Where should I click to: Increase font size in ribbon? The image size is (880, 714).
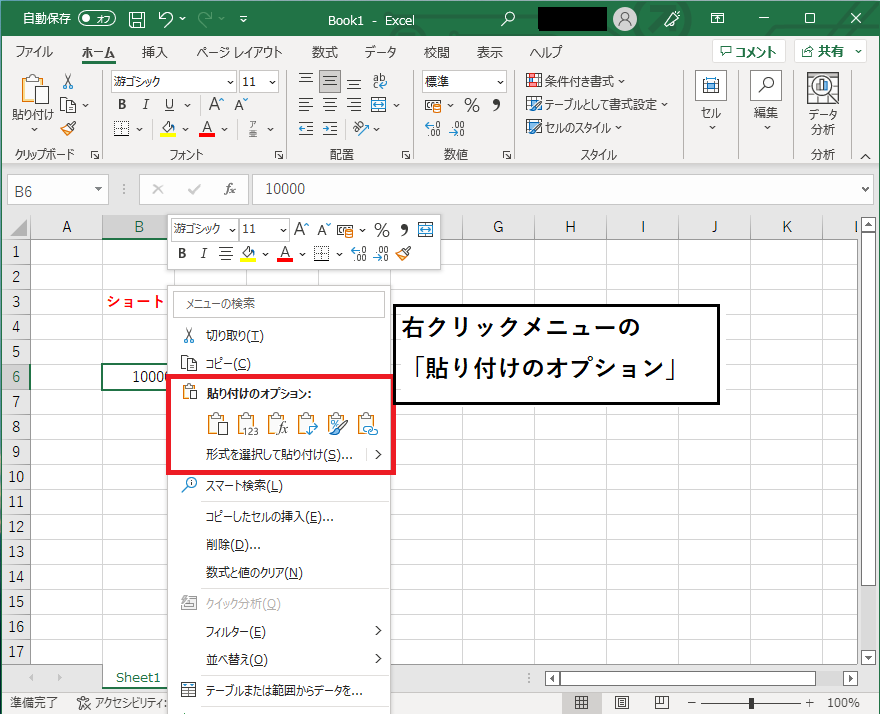coord(216,104)
